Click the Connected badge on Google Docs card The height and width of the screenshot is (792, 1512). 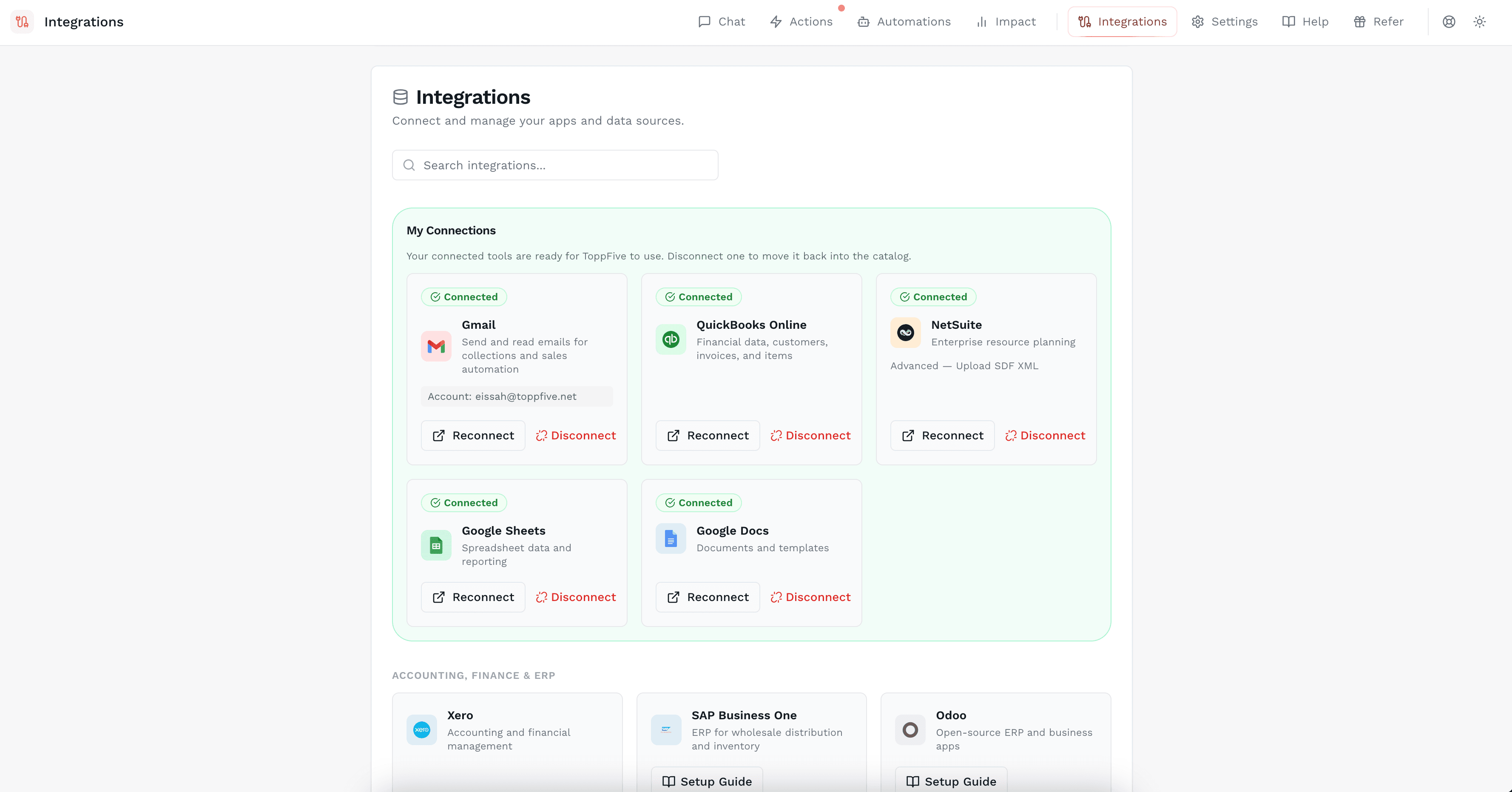coord(699,503)
